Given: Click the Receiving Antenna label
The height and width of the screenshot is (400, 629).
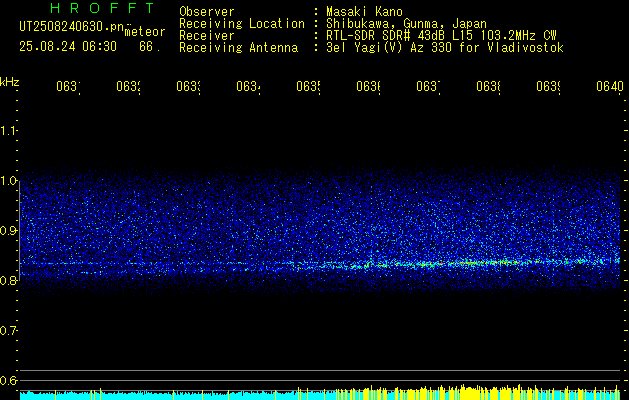Looking at the screenshot, I should coord(238,48).
